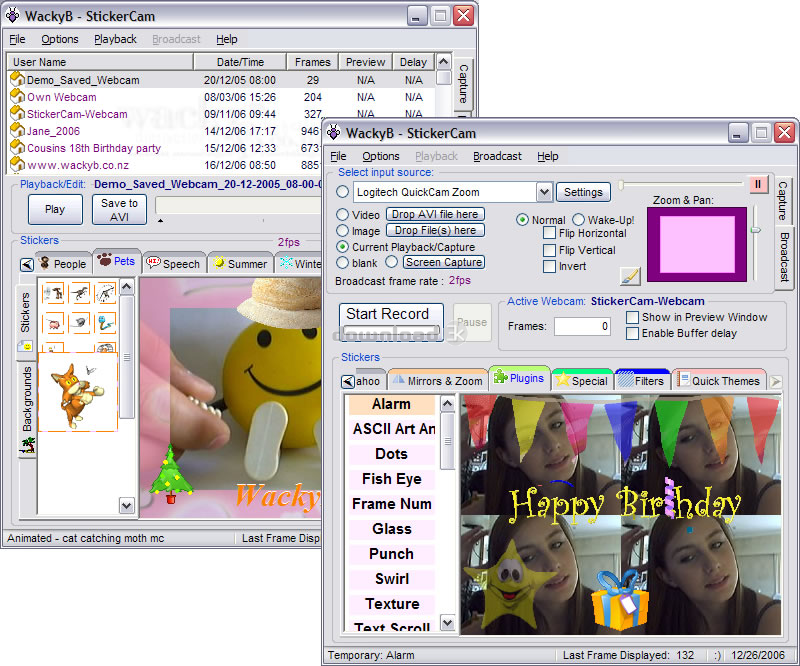
Task: Click the folder icon beside www.wackyb.co.nz
Action: pos(18,164)
